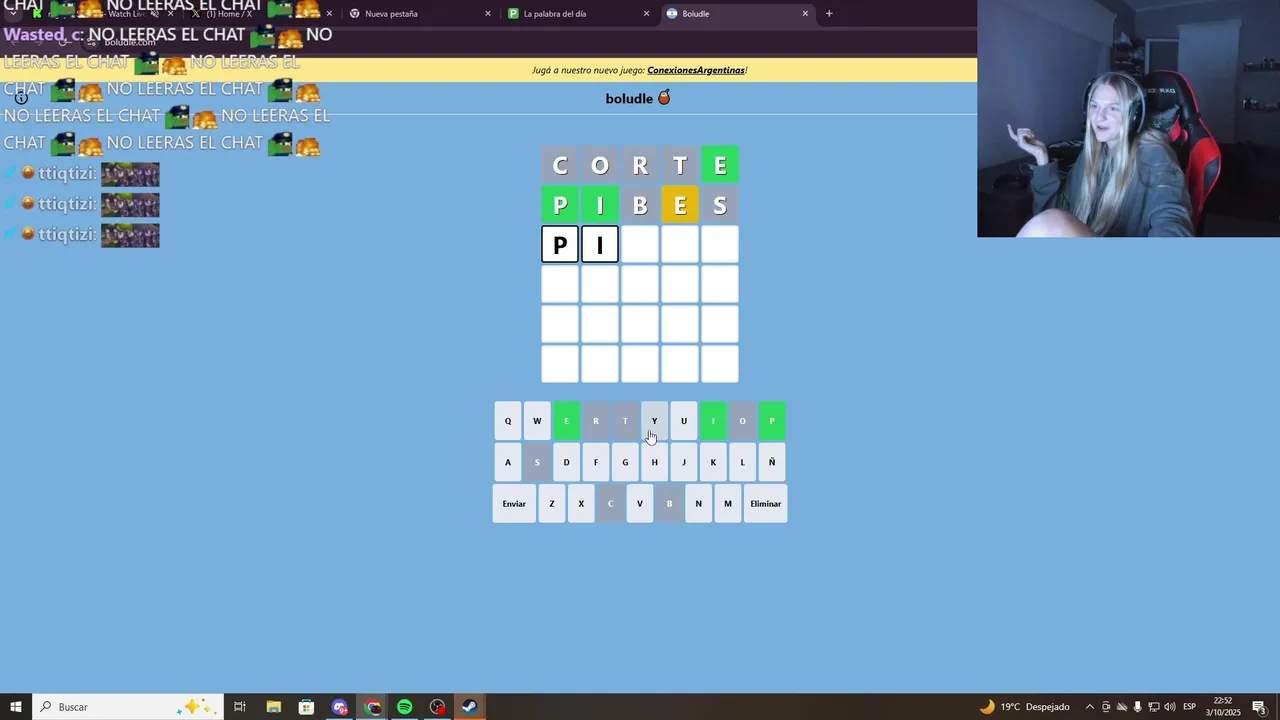Open the notification center icon
The width and height of the screenshot is (1280, 720).
tap(1259, 707)
